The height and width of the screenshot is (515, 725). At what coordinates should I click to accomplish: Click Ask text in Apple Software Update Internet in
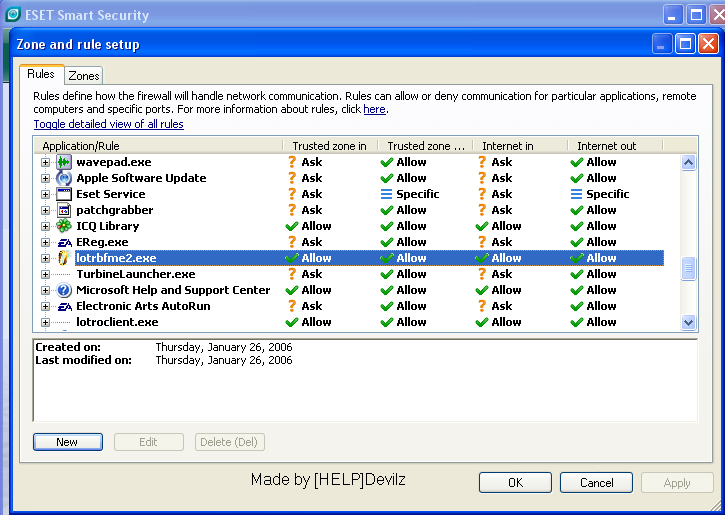coord(502,178)
